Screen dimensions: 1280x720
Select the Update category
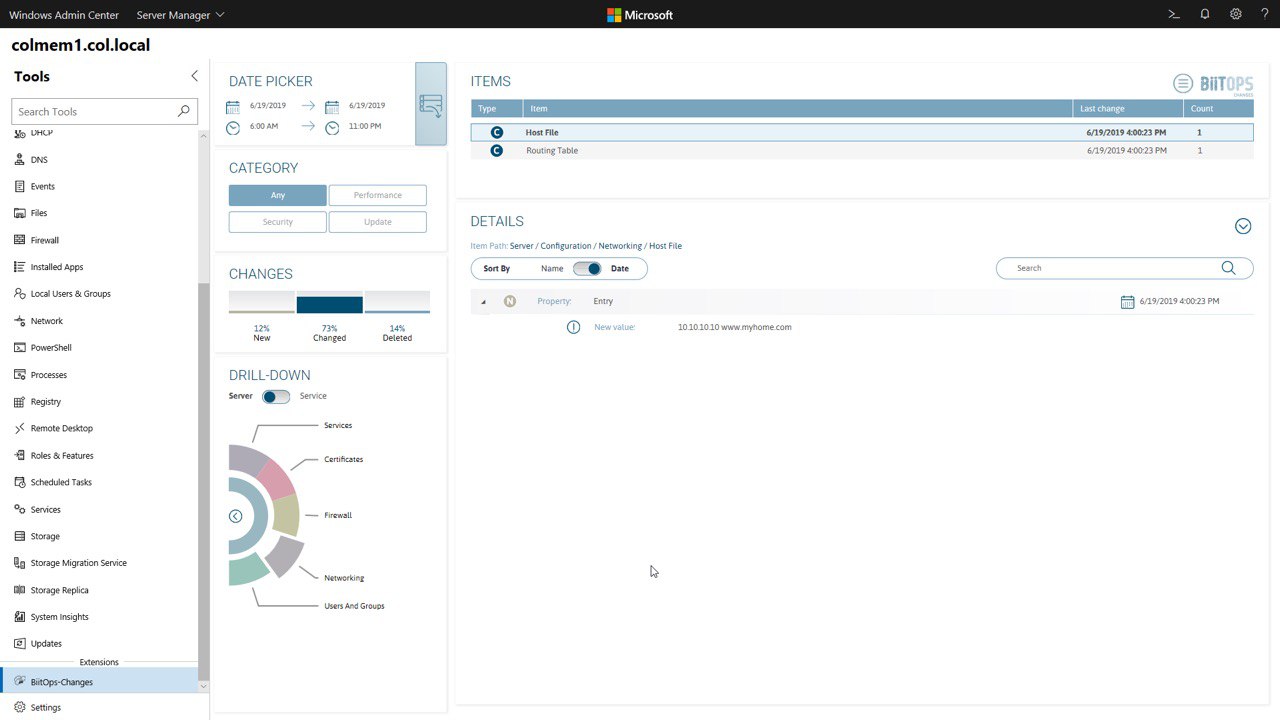coord(378,222)
